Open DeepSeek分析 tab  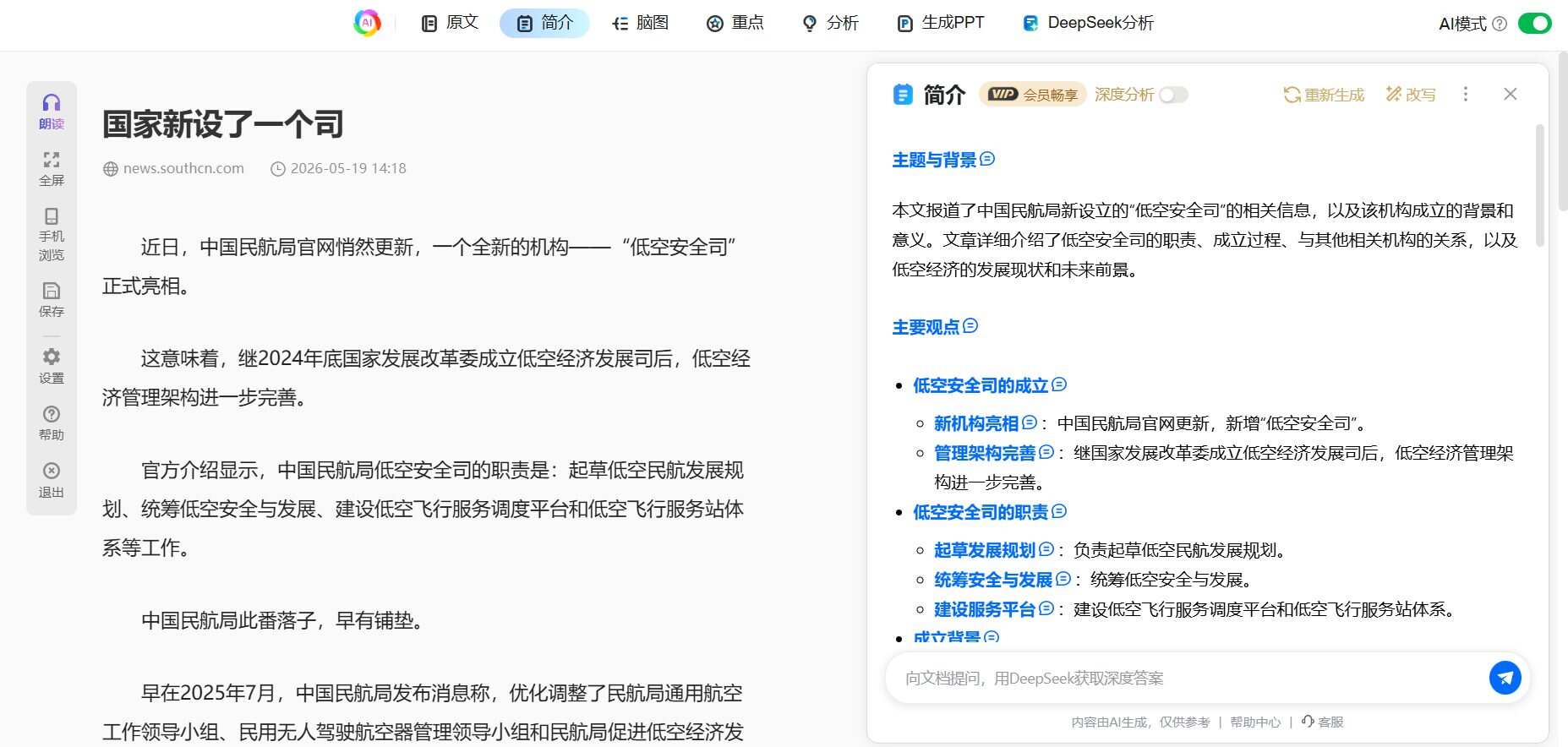1088,23
